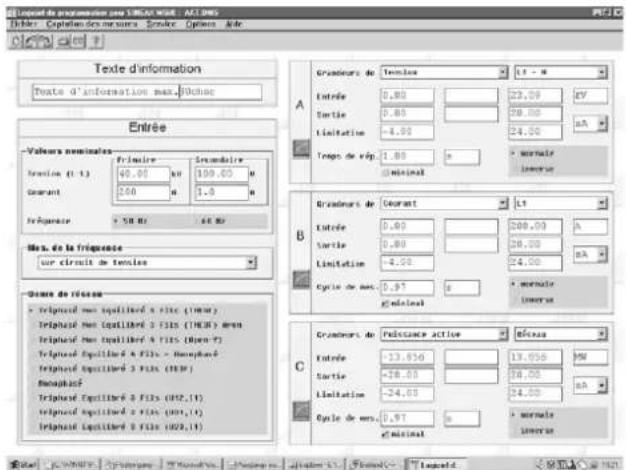Select normale mode in panel C

coord(533,415)
